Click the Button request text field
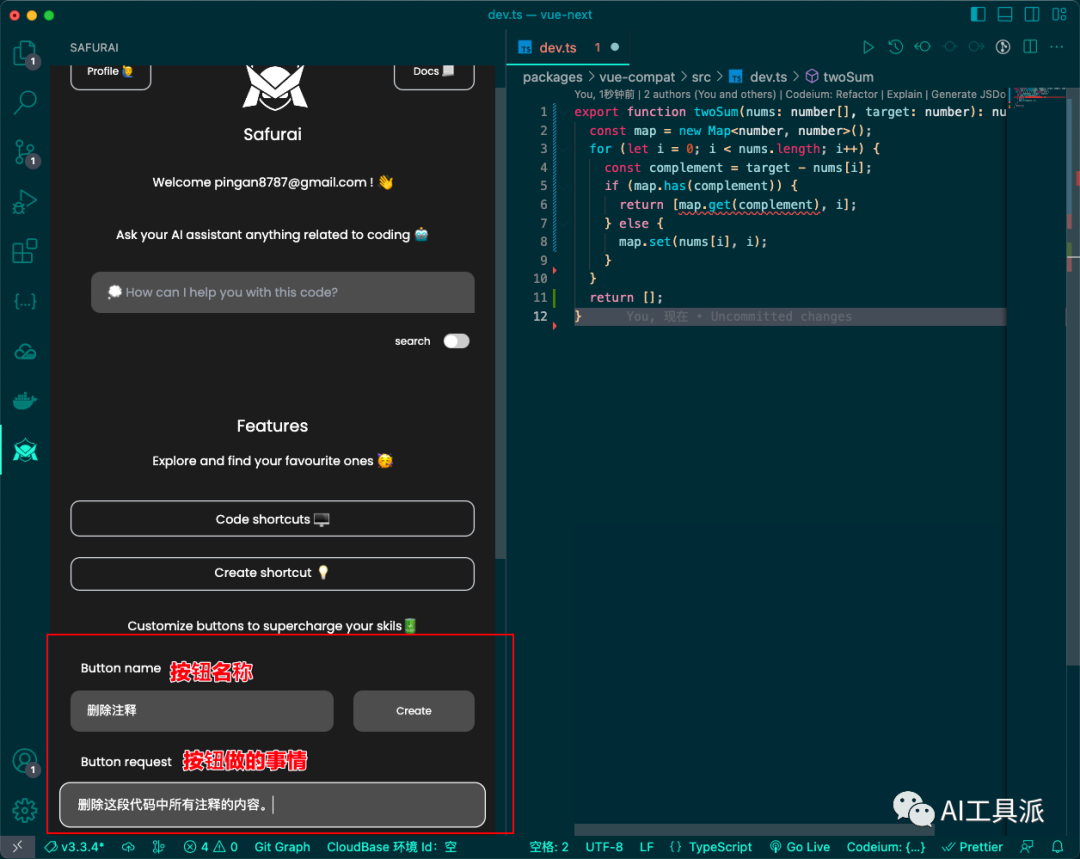 [x=272, y=805]
